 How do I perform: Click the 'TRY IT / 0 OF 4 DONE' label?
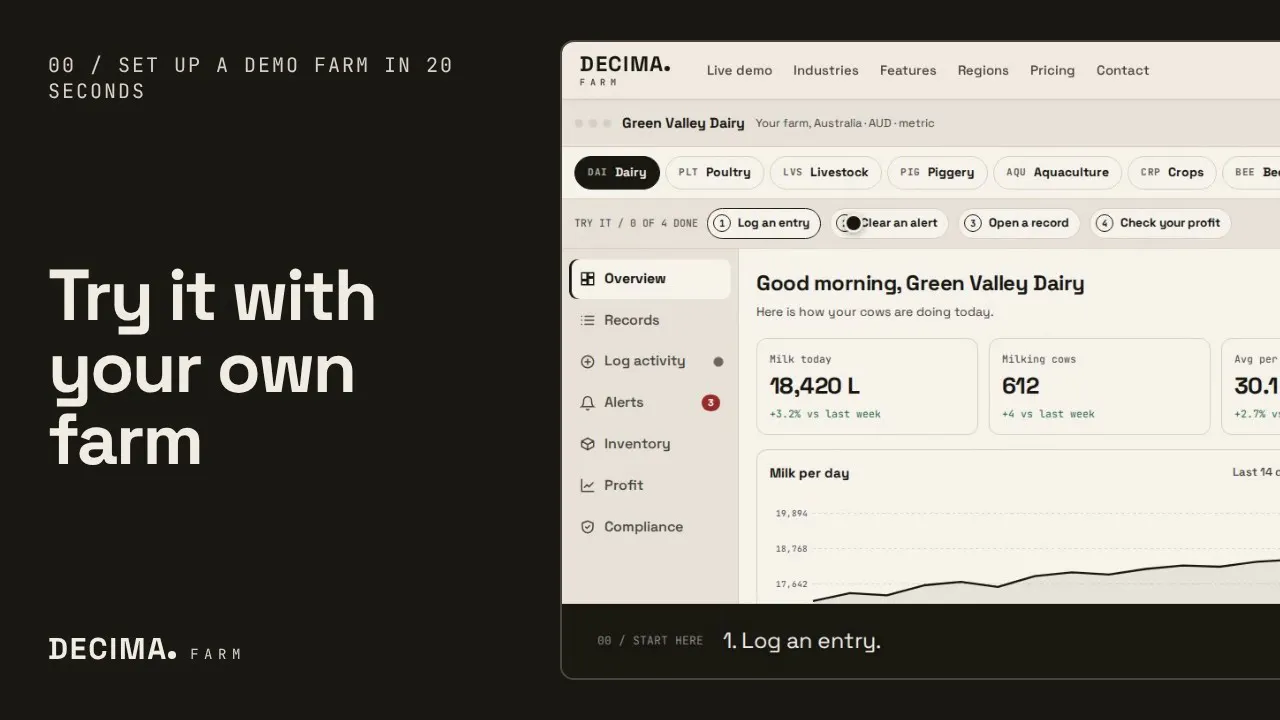pyautogui.click(x=636, y=223)
